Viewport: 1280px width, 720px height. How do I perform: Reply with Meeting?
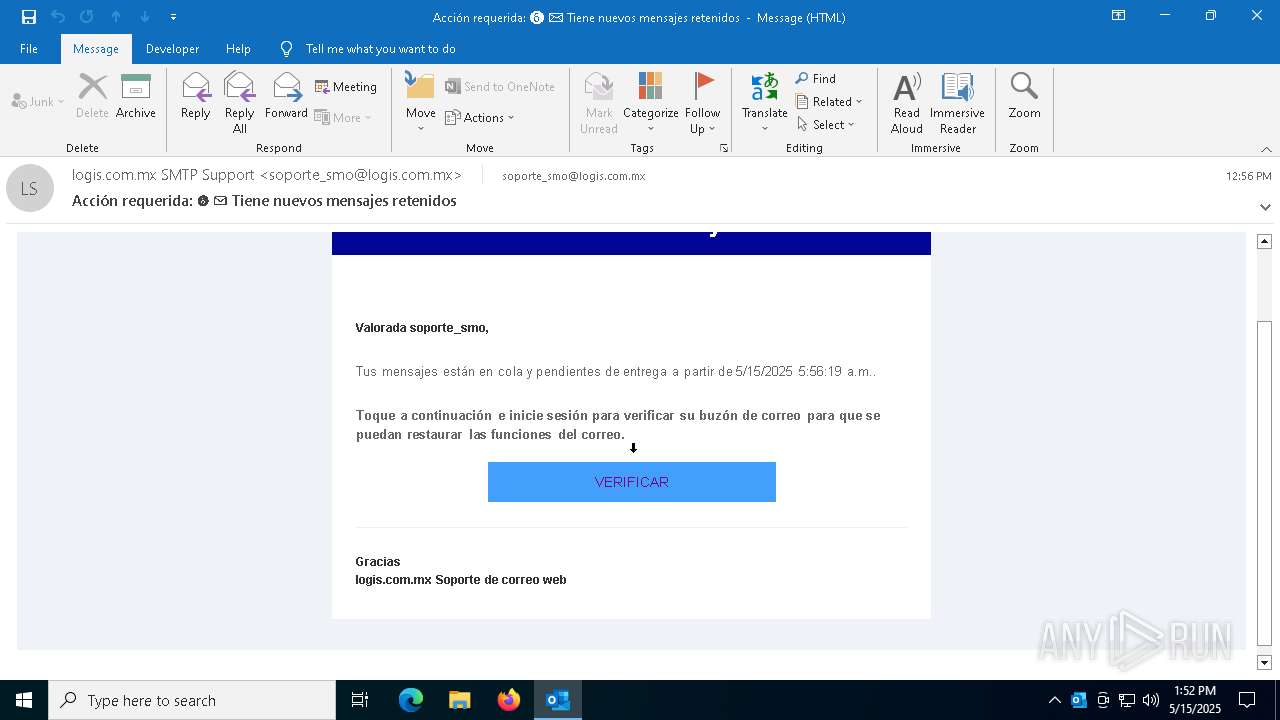(346, 87)
